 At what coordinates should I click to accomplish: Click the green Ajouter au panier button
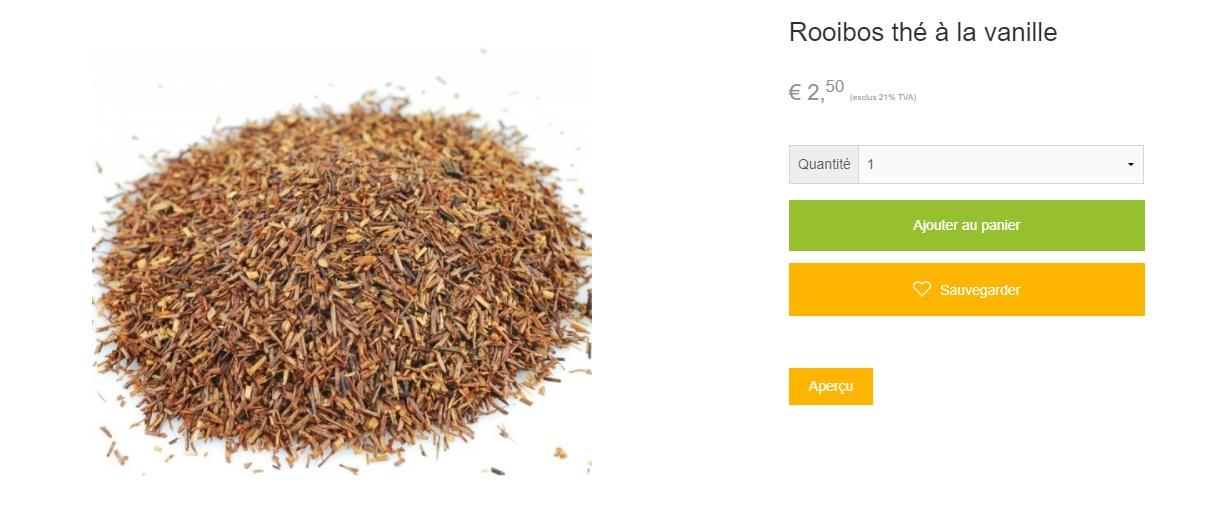tap(966, 225)
